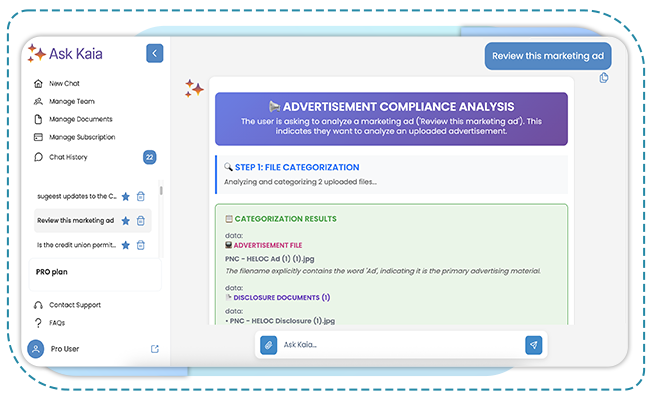Viewport: 650px width, 400px height.
Task: Open Chat History
Action: [68, 157]
